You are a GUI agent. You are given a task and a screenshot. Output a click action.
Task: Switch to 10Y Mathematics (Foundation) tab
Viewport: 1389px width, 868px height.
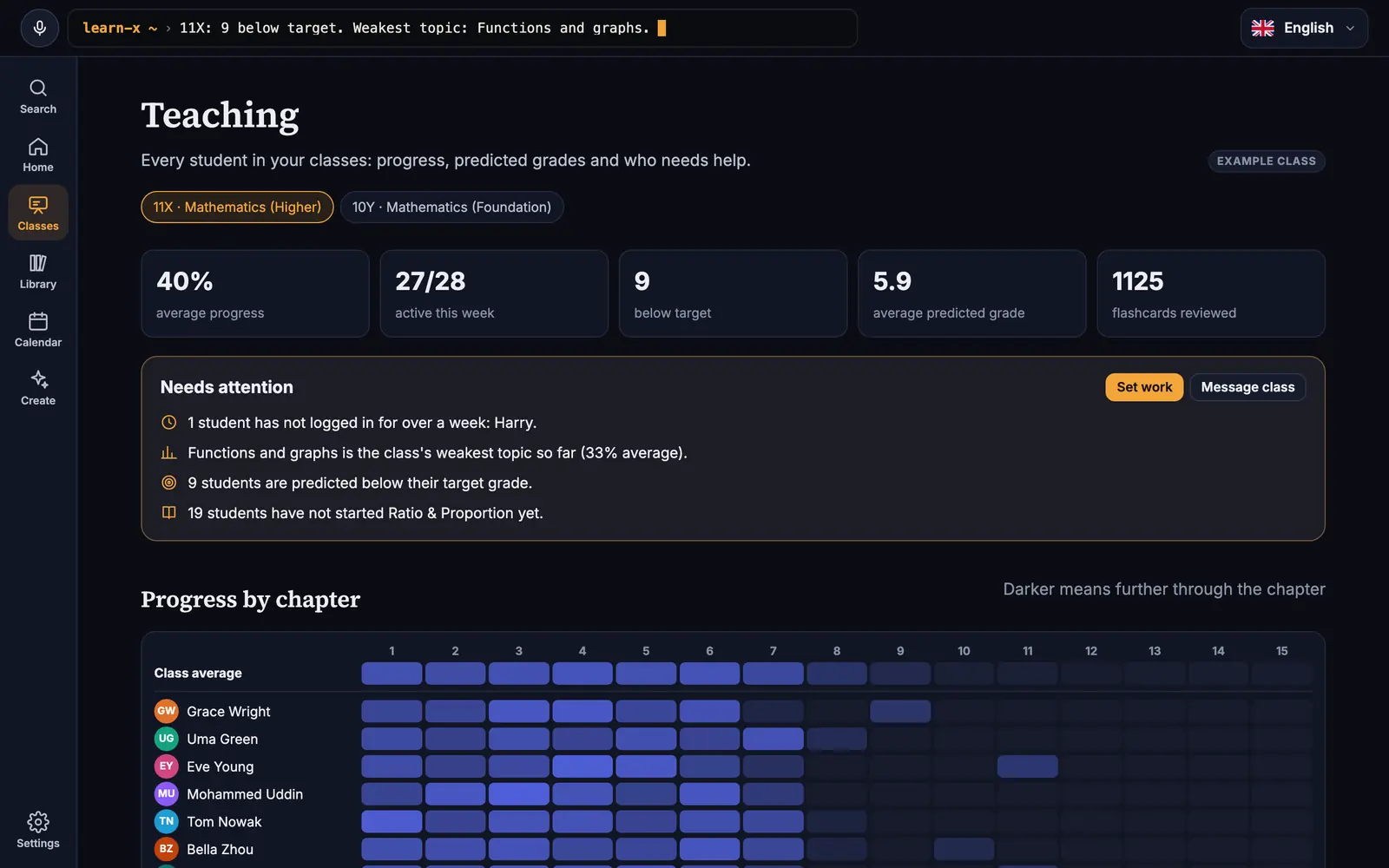[x=451, y=207]
